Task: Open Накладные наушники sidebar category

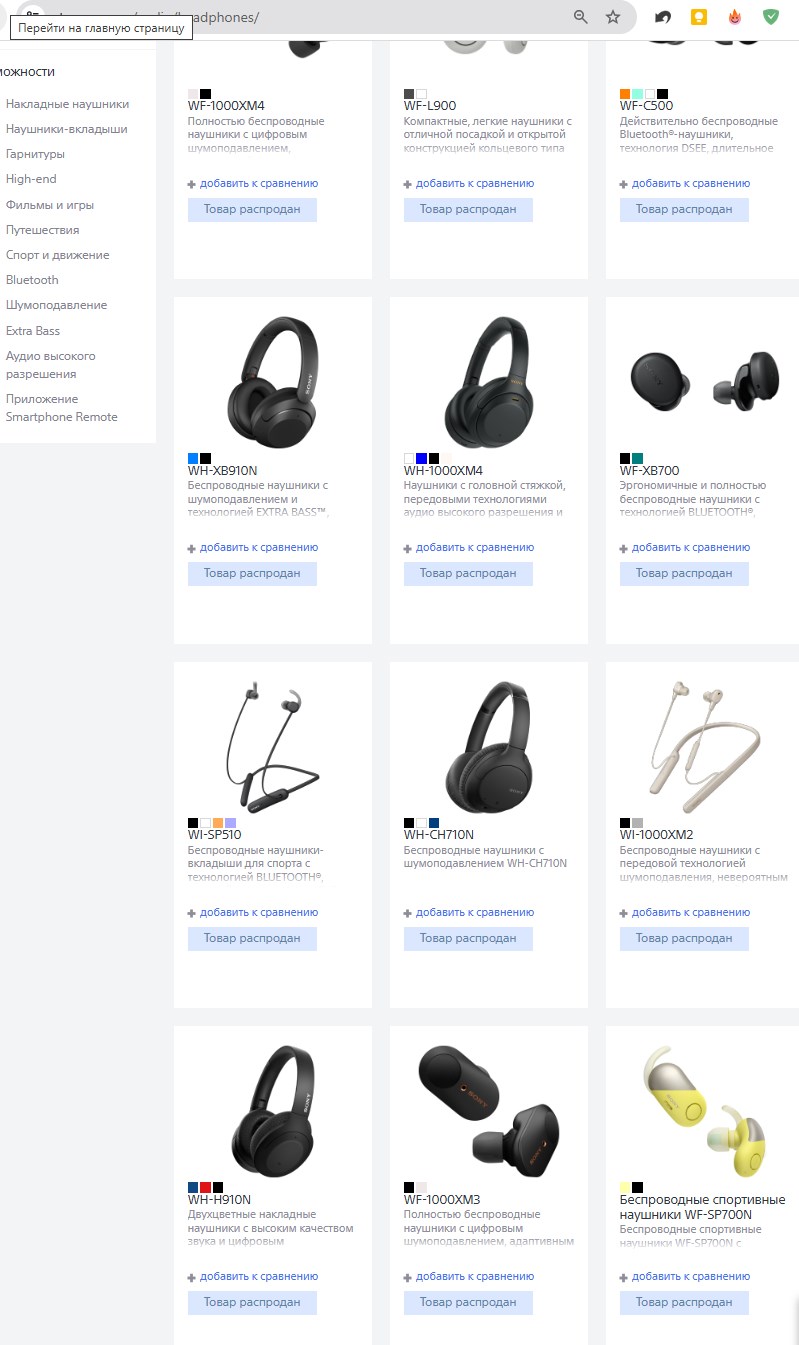Action: (x=67, y=104)
